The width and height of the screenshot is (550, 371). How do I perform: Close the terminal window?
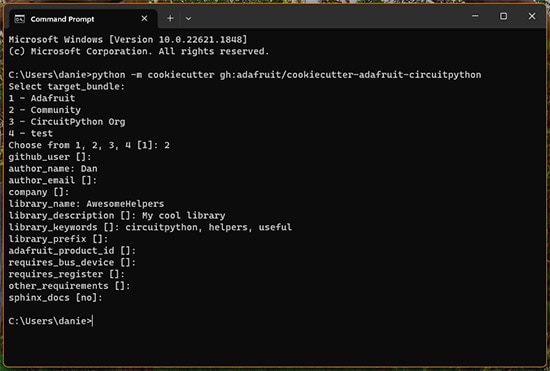click(x=532, y=16)
